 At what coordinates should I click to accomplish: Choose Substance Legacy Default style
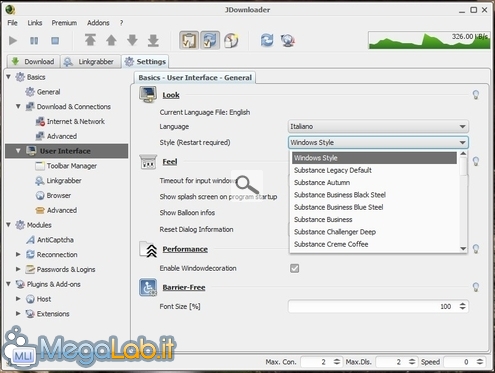pos(374,170)
